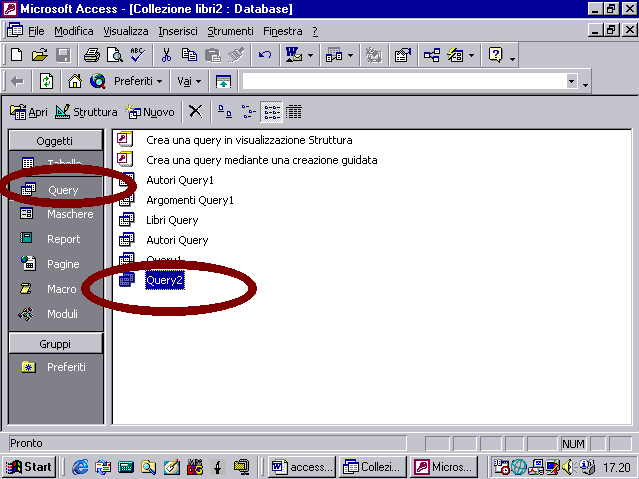Switch to List view
The image size is (639, 479).
[271, 111]
